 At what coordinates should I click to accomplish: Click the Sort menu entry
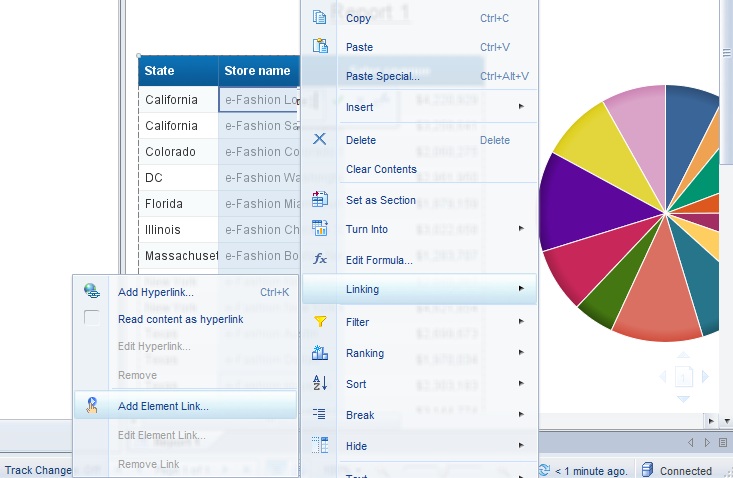click(x=420, y=384)
